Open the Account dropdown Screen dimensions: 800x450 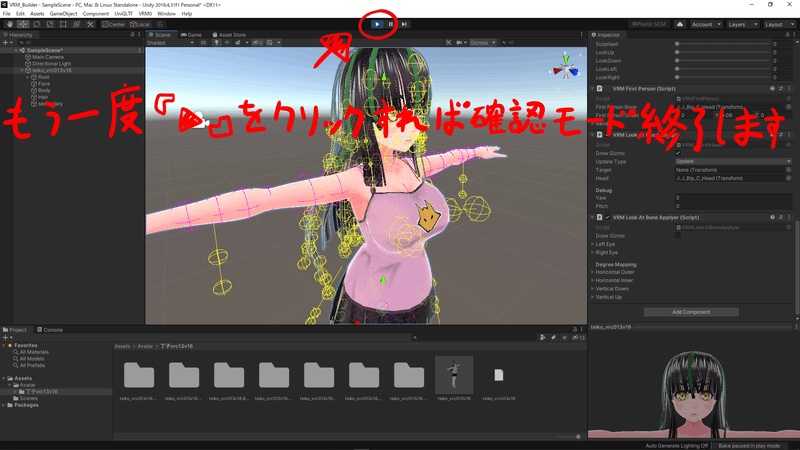pyautogui.click(x=706, y=24)
